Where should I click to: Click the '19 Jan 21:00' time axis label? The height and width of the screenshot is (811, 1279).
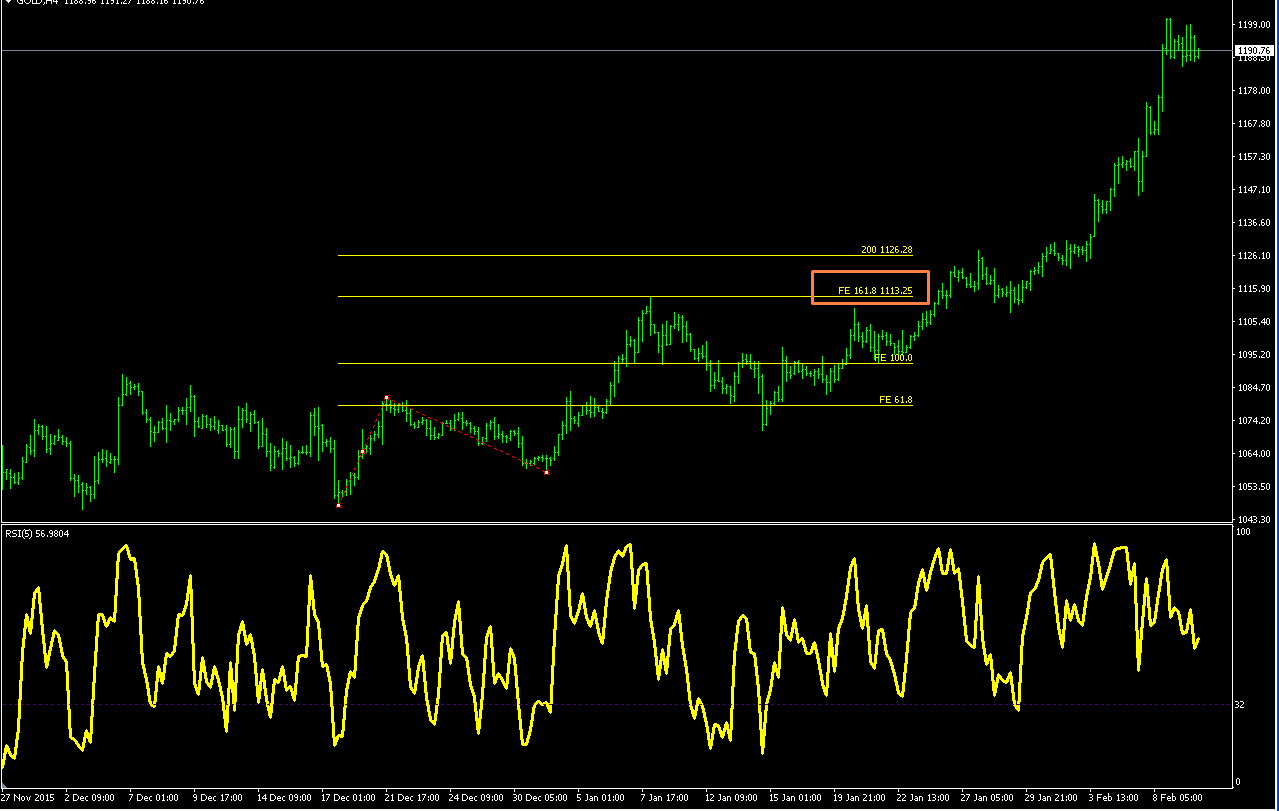[859, 798]
